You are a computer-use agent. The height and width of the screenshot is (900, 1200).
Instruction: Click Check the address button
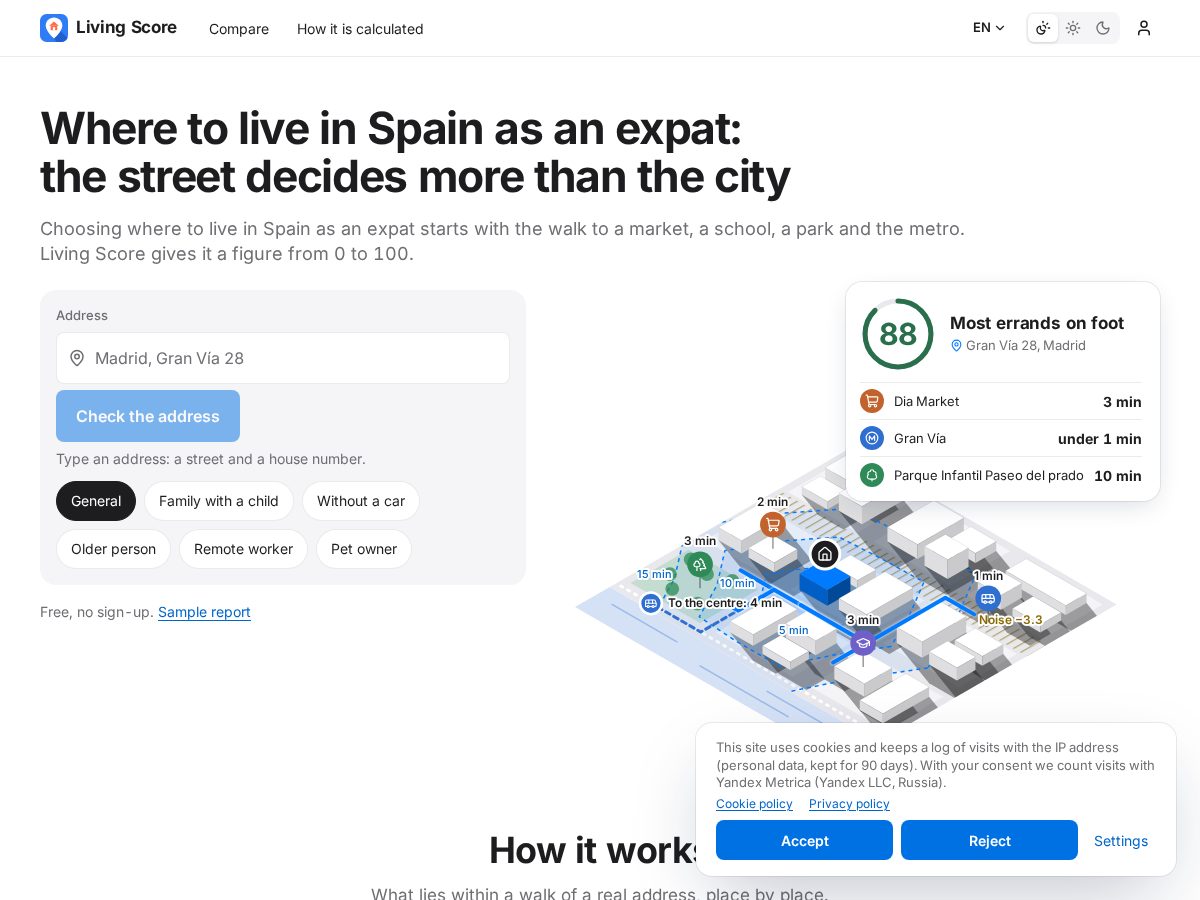pos(148,416)
